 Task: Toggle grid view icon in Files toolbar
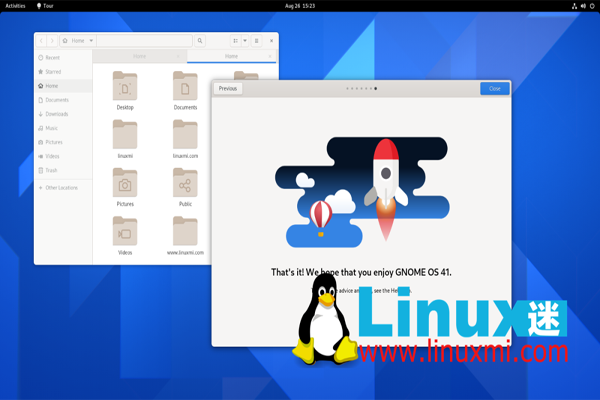tap(235, 41)
